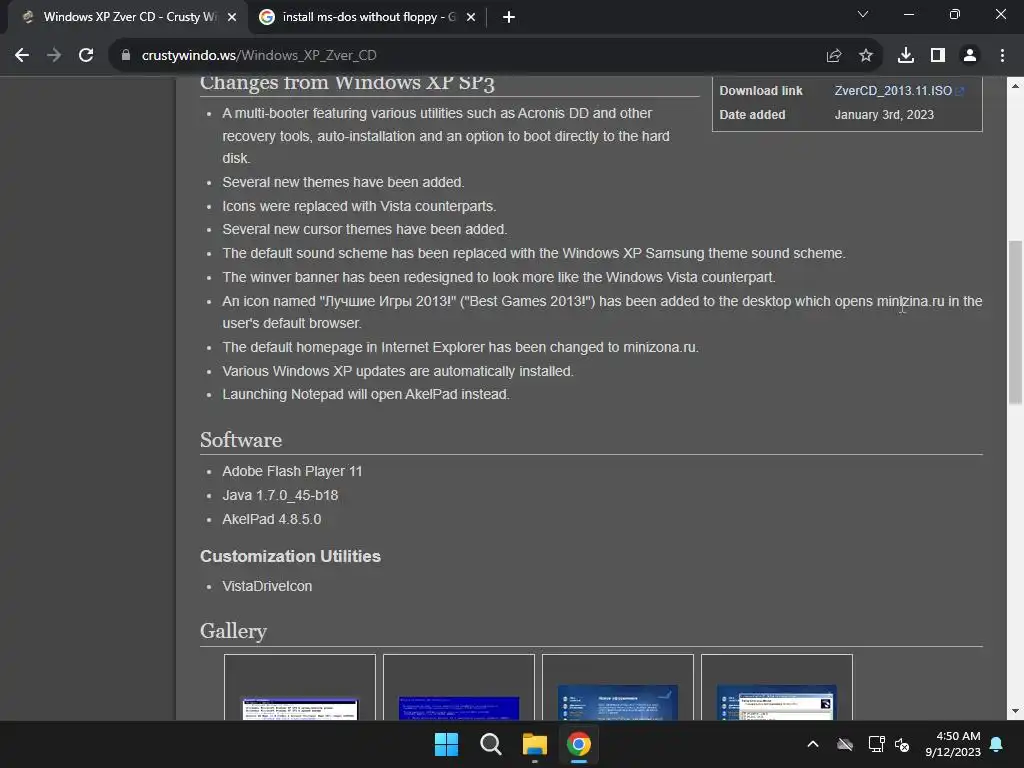1024x768 pixels.
Task: Open network status tray icon
Action: click(876, 744)
